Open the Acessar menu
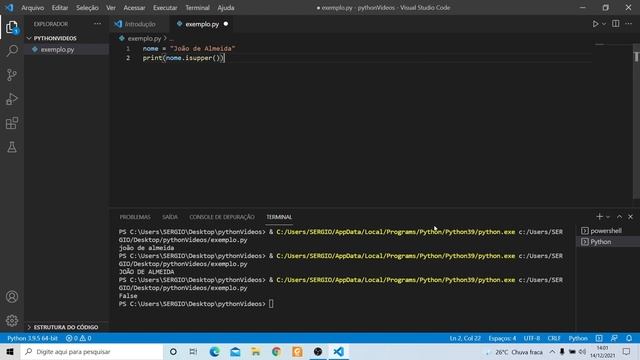The image size is (640, 360). [134, 8]
